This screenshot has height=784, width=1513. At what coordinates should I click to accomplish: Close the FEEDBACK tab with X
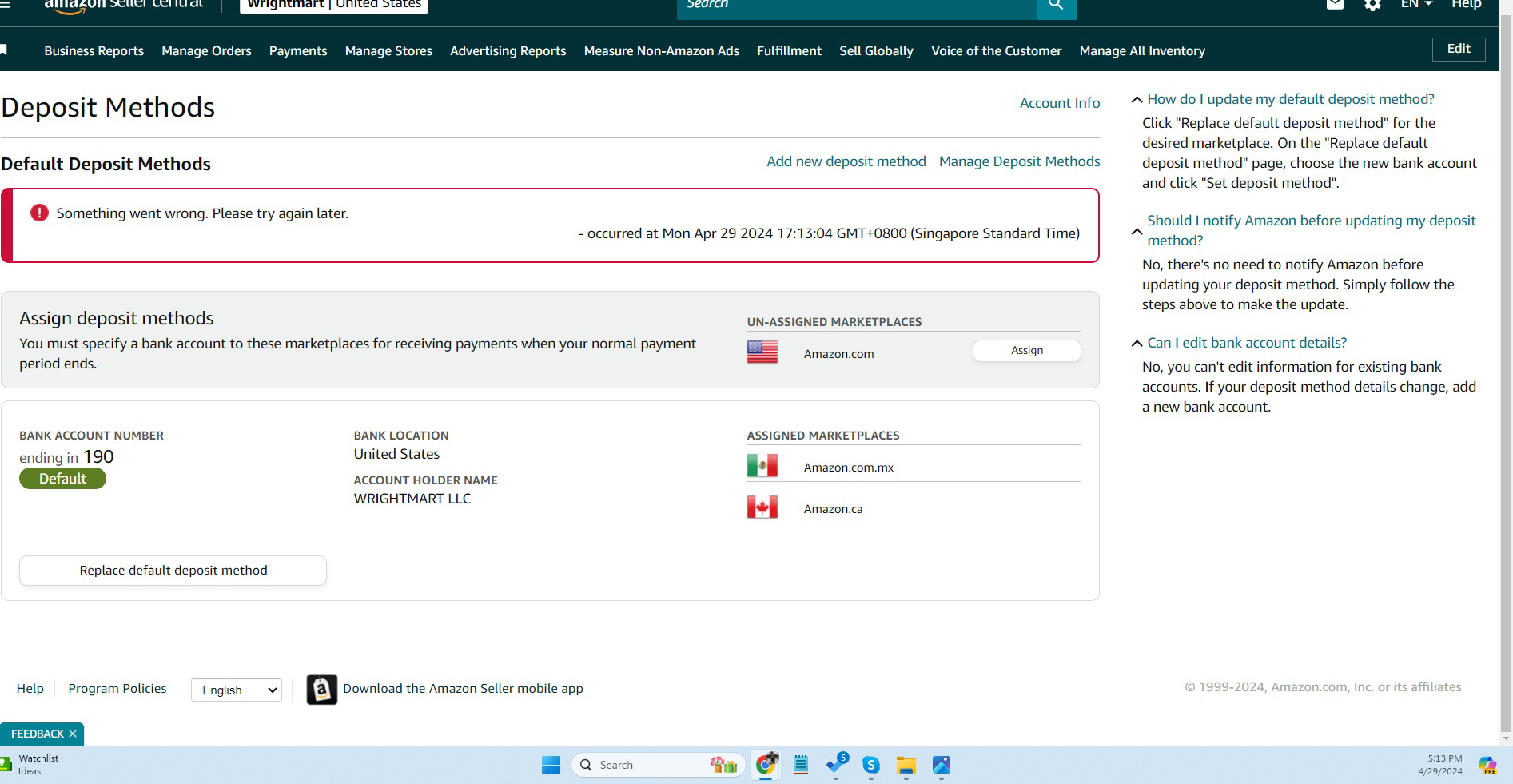pos(73,734)
